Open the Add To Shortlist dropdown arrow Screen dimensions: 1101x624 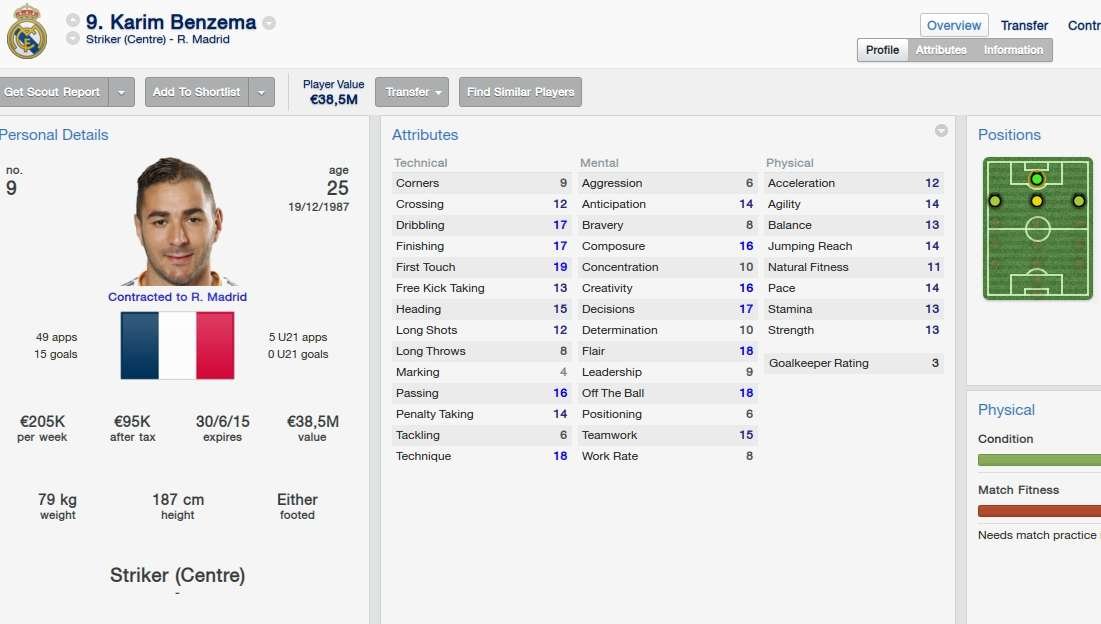[261, 92]
